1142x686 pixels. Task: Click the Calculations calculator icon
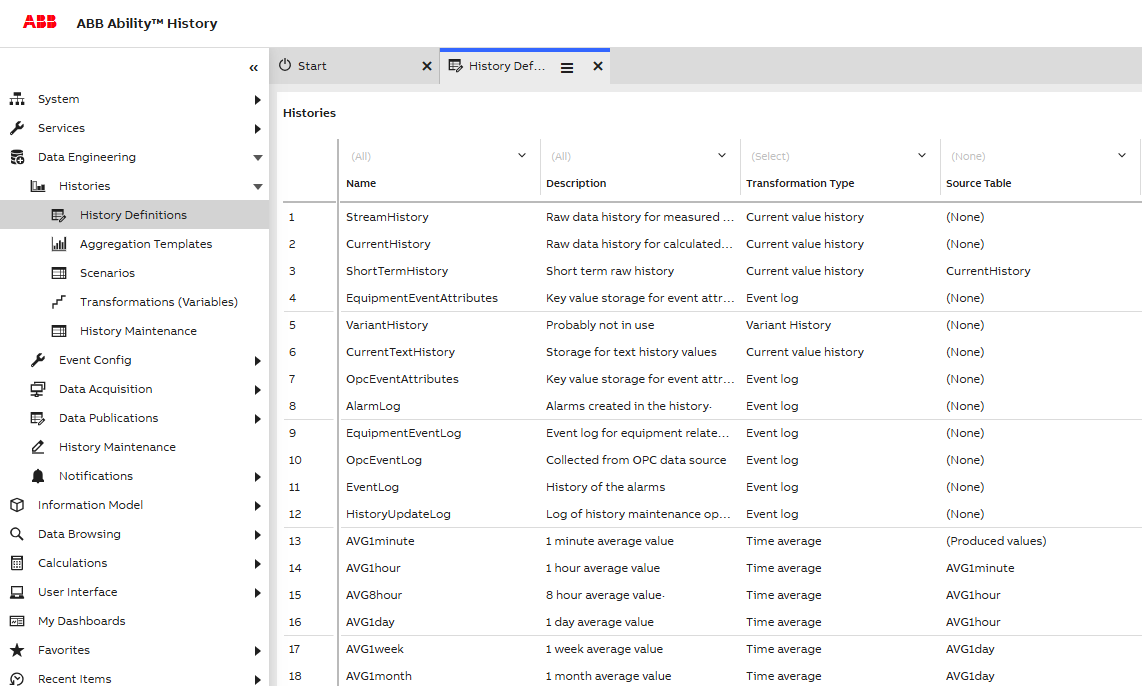[17, 563]
